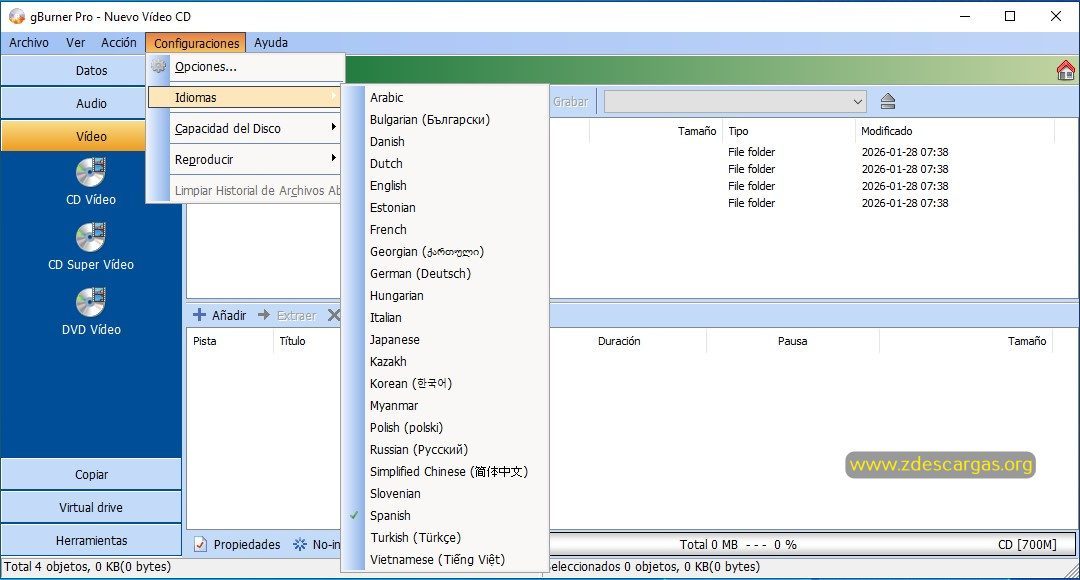The image size is (1080, 580).
Task: Click the eject drive icon
Action: point(888,102)
